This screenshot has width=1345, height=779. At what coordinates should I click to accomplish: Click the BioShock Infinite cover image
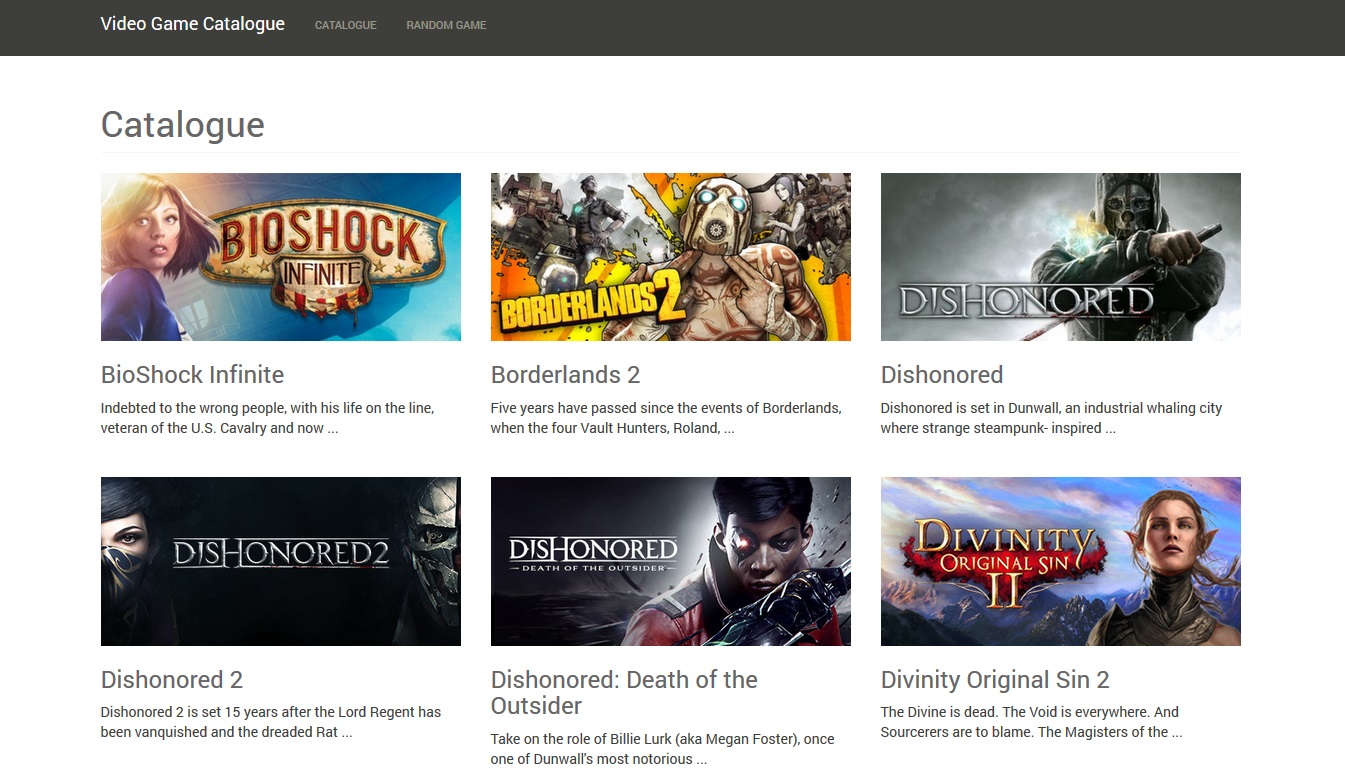tap(280, 256)
